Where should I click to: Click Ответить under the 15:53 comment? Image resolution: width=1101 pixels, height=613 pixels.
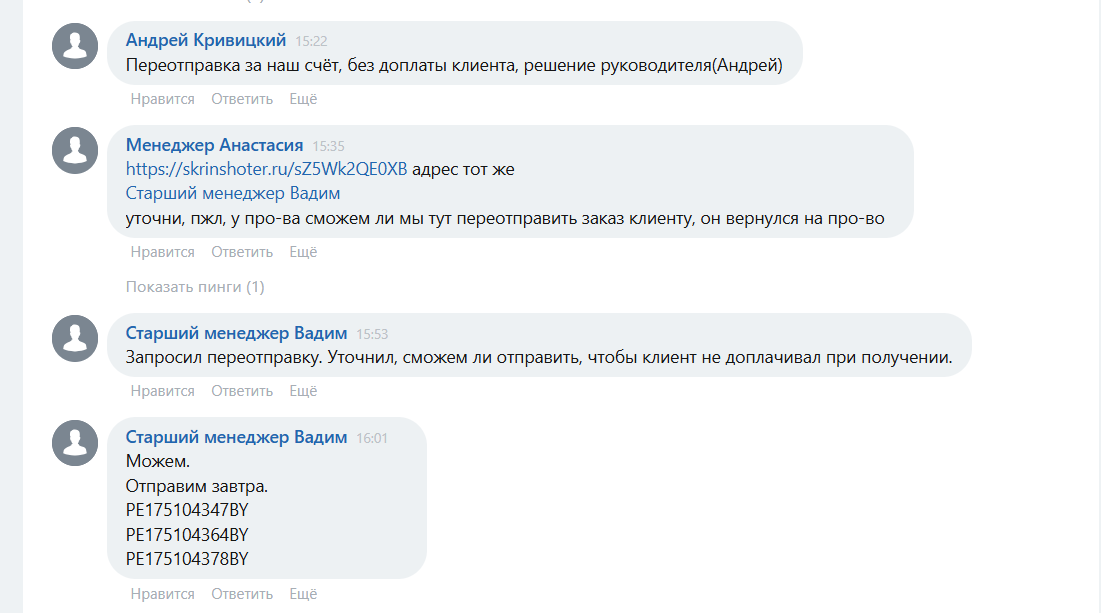pyautogui.click(x=242, y=391)
